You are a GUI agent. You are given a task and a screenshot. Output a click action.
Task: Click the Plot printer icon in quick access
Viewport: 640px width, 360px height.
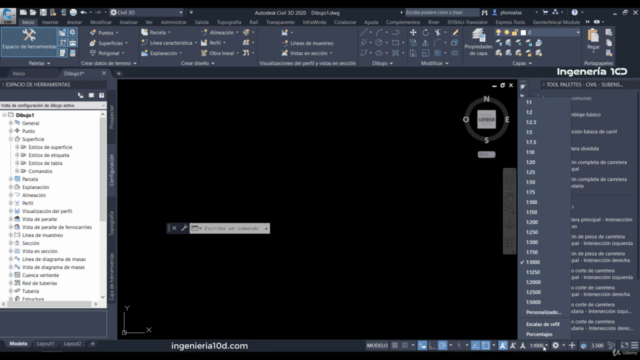tap(73, 13)
